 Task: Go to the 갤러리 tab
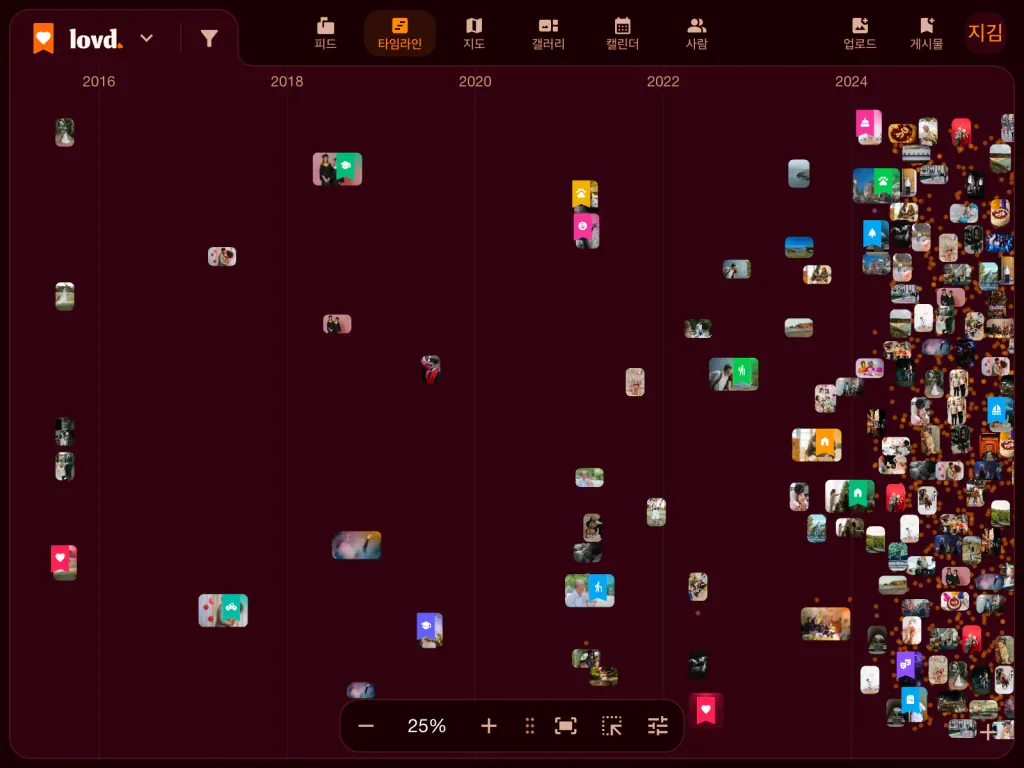[548, 34]
